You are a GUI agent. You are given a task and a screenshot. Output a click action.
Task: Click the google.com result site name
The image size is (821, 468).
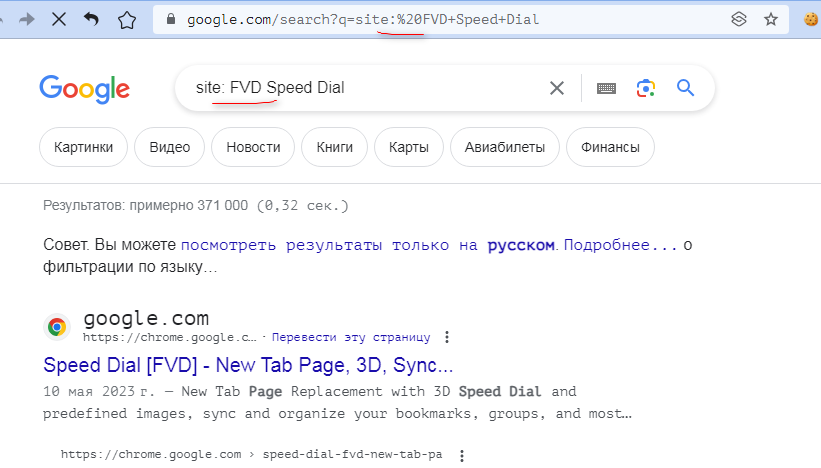point(146,318)
